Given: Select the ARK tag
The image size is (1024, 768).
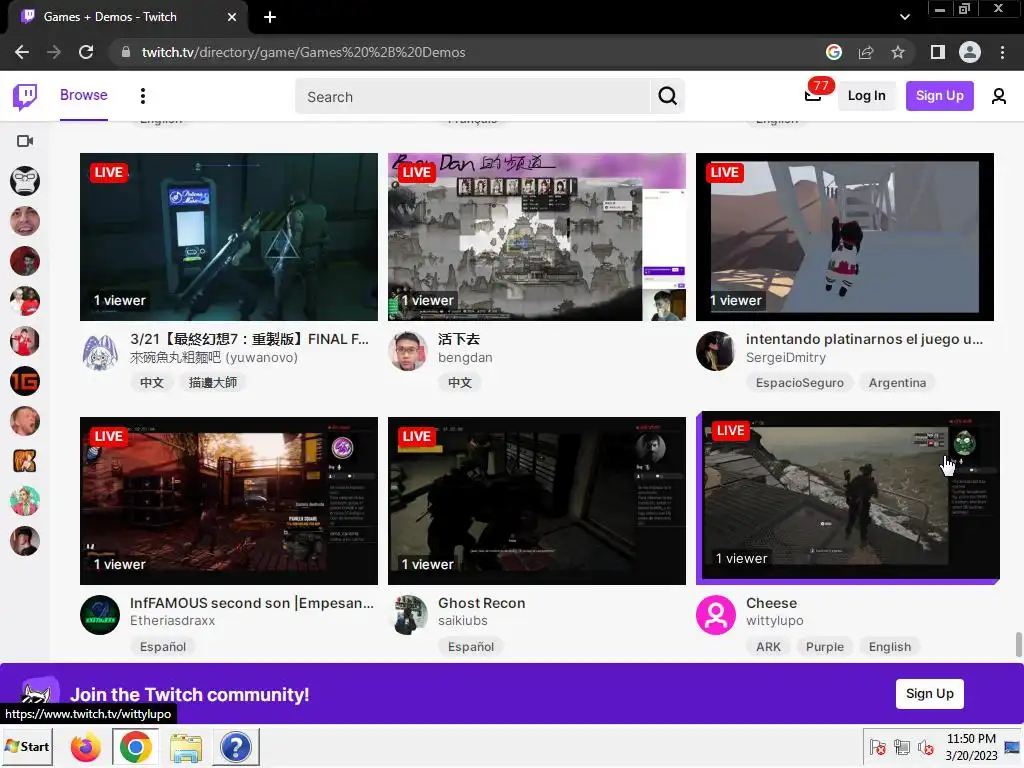Looking at the screenshot, I should pyautogui.click(x=768, y=647).
